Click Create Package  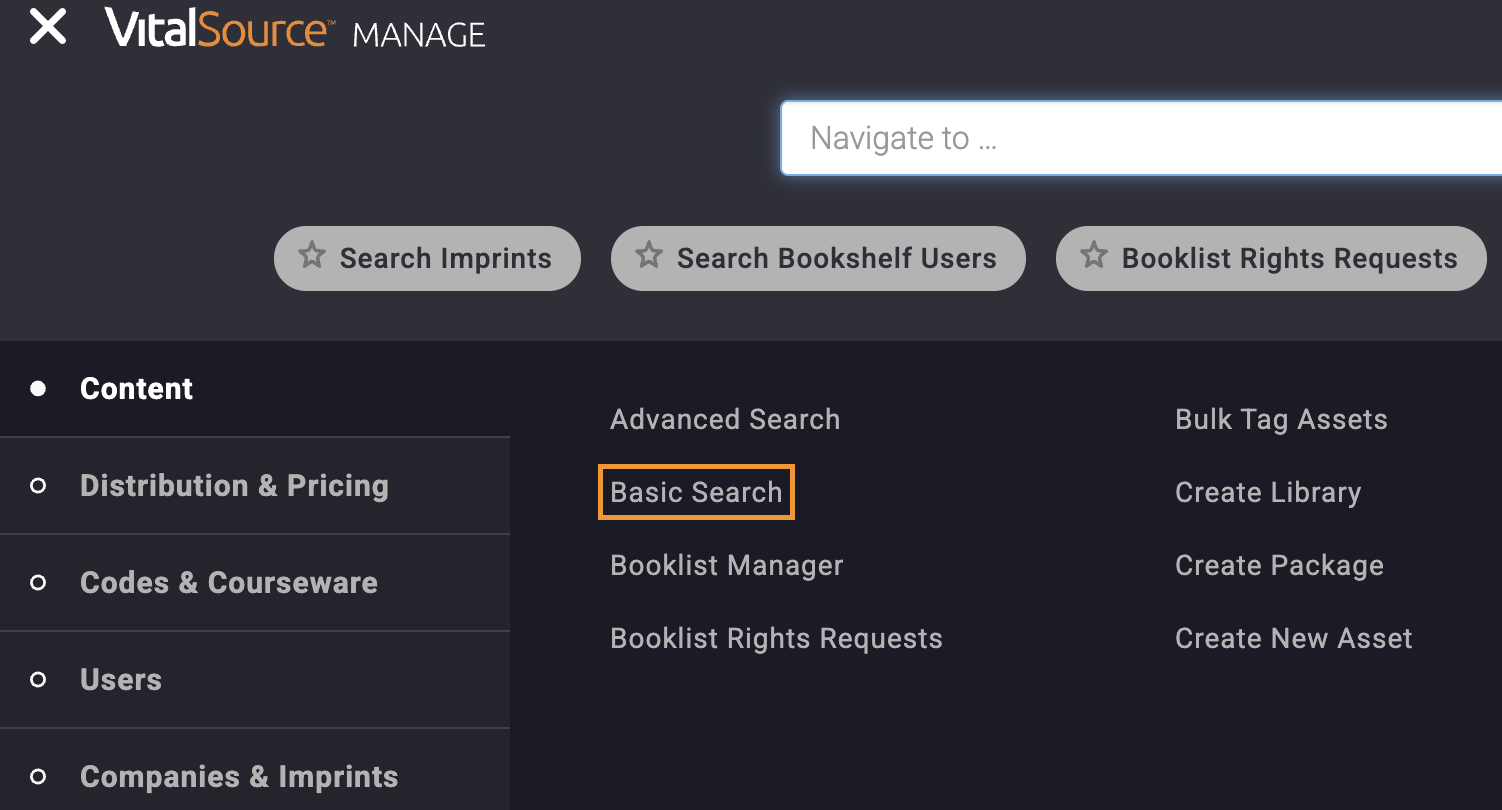[1278, 565]
